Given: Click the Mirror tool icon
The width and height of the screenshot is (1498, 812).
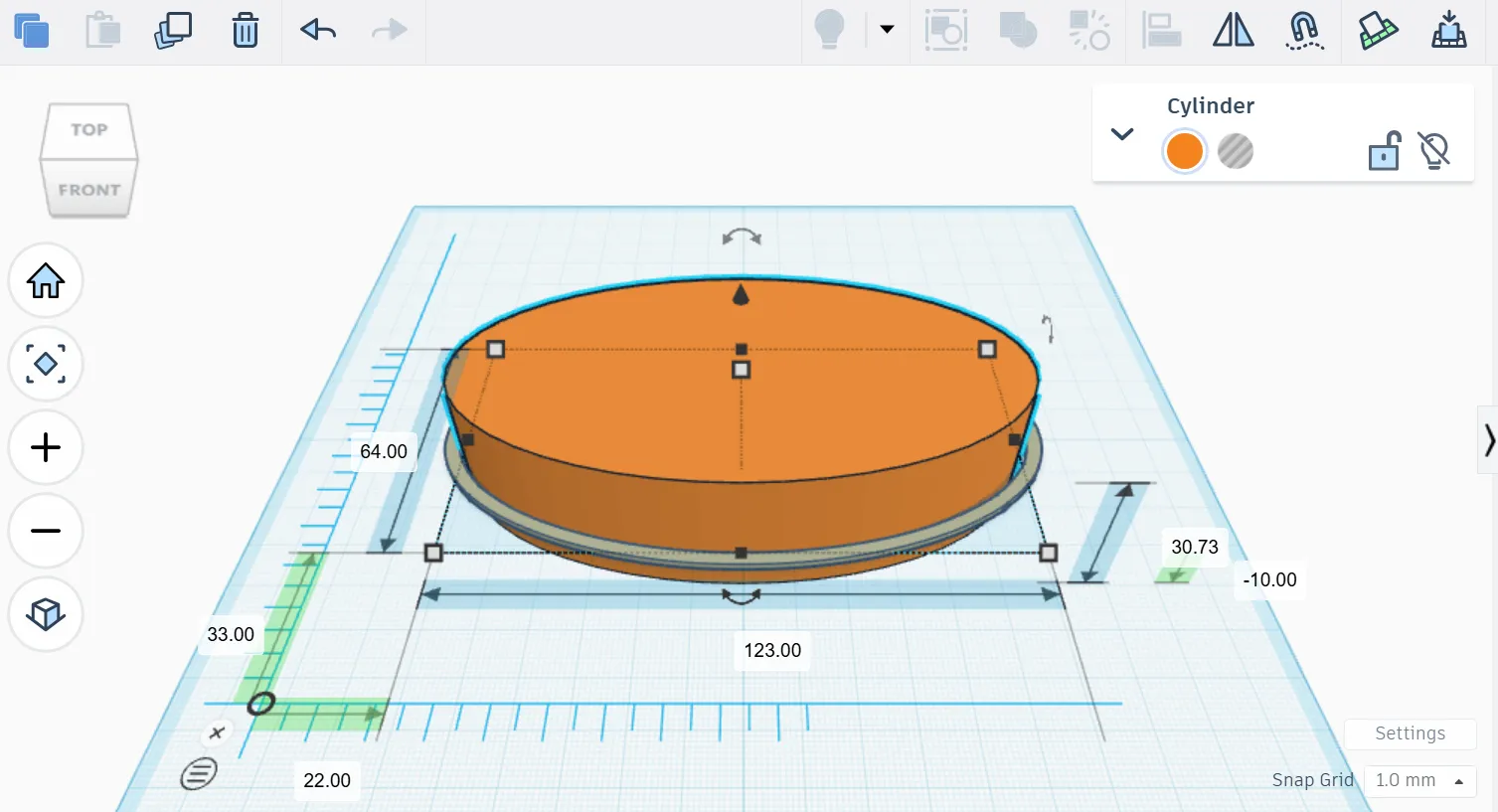Looking at the screenshot, I should [x=1234, y=30].
